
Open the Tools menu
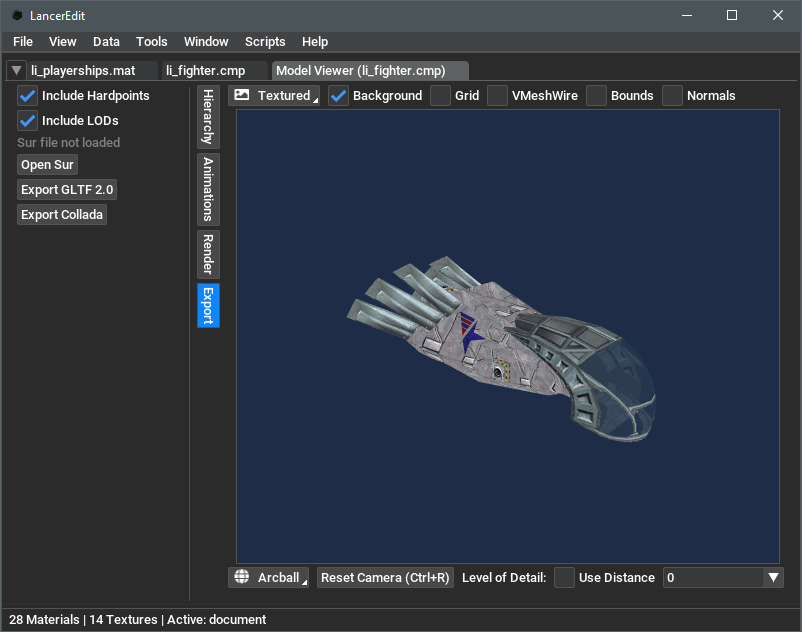click(x=151, y=42)
